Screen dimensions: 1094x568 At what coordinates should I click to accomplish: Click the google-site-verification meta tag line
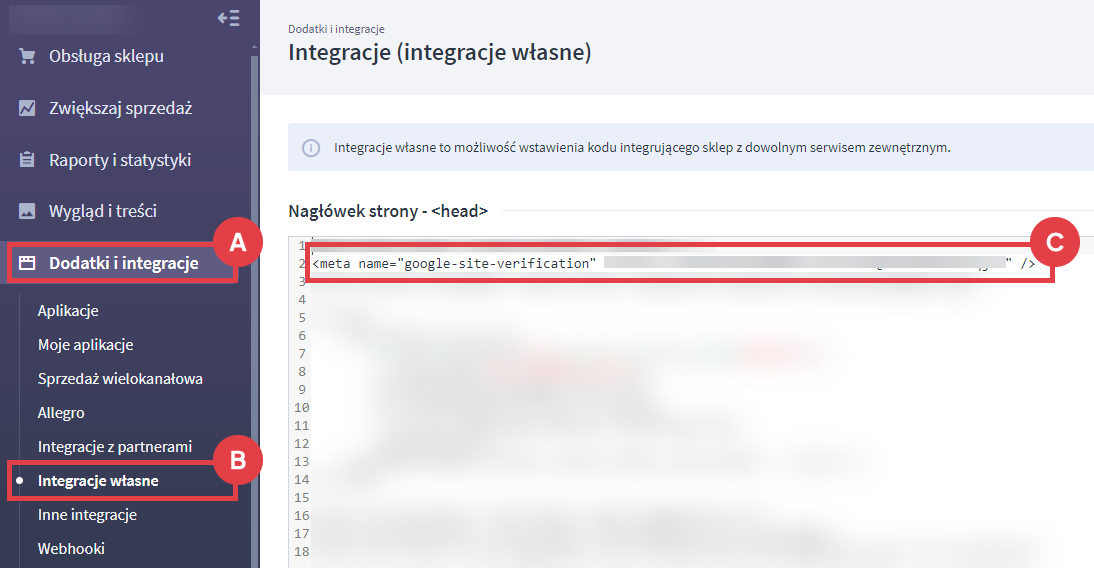(x=673, y=263)
